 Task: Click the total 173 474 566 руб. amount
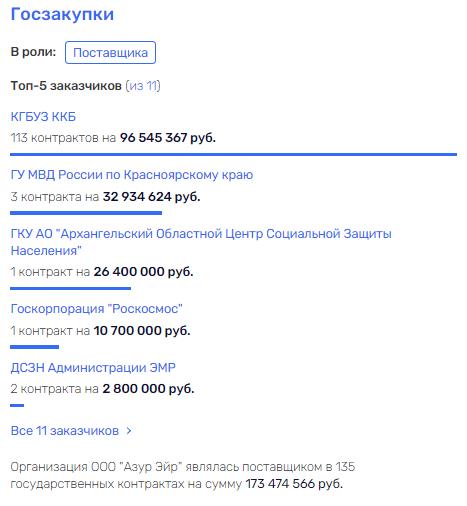pos(294,483)
